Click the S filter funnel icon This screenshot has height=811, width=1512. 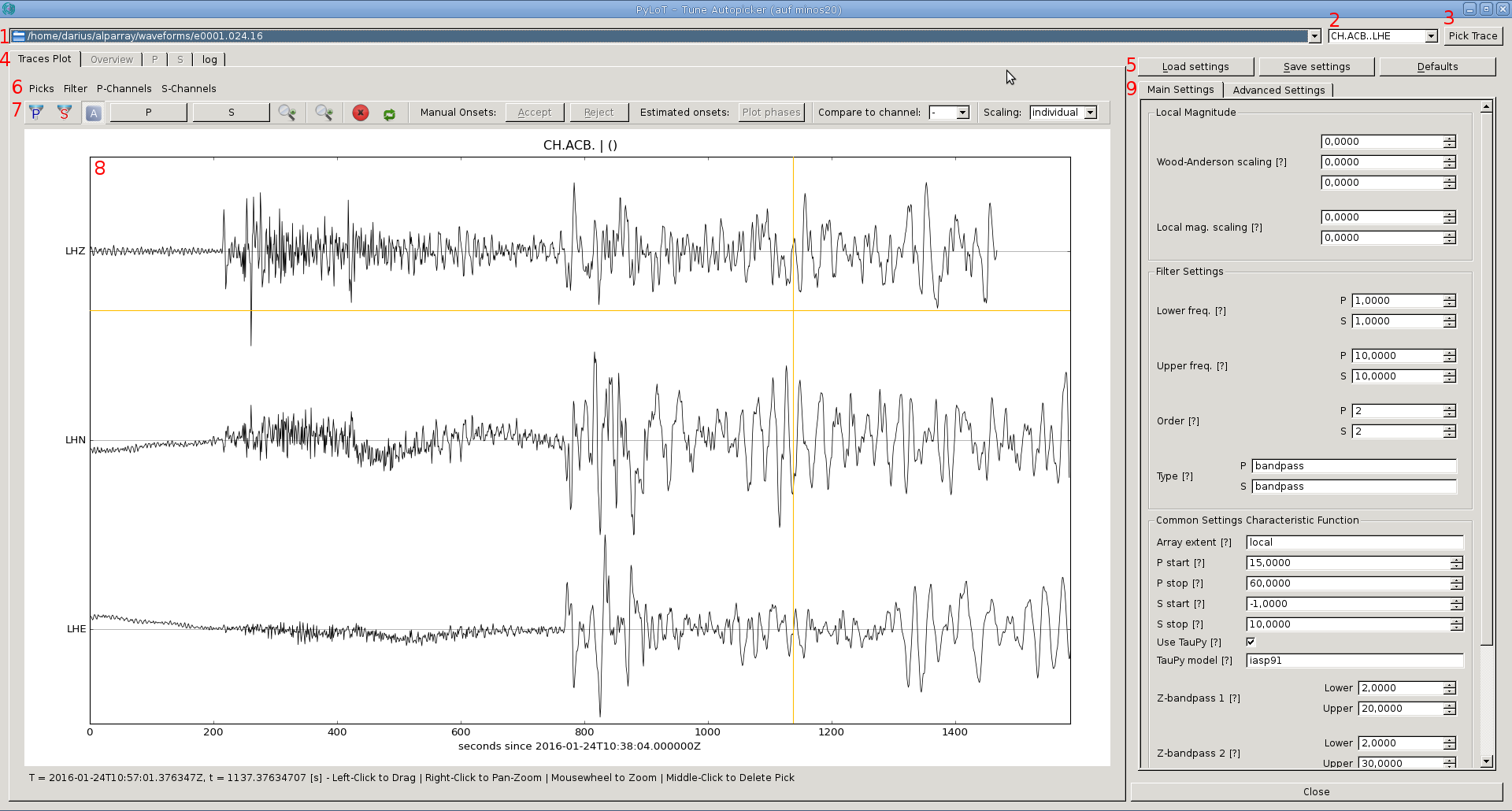[65, 113]
